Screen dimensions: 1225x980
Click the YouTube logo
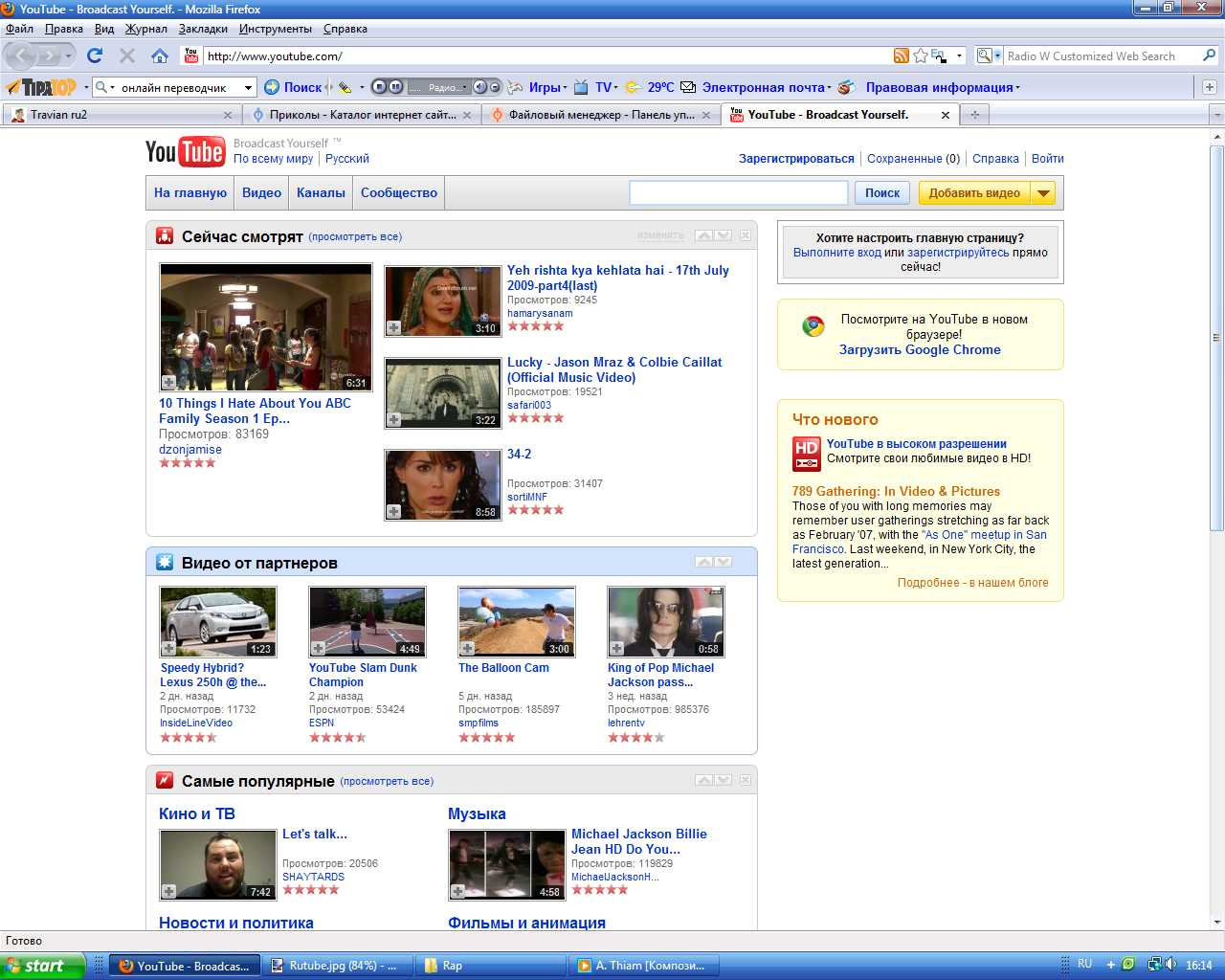coord(185,151)
